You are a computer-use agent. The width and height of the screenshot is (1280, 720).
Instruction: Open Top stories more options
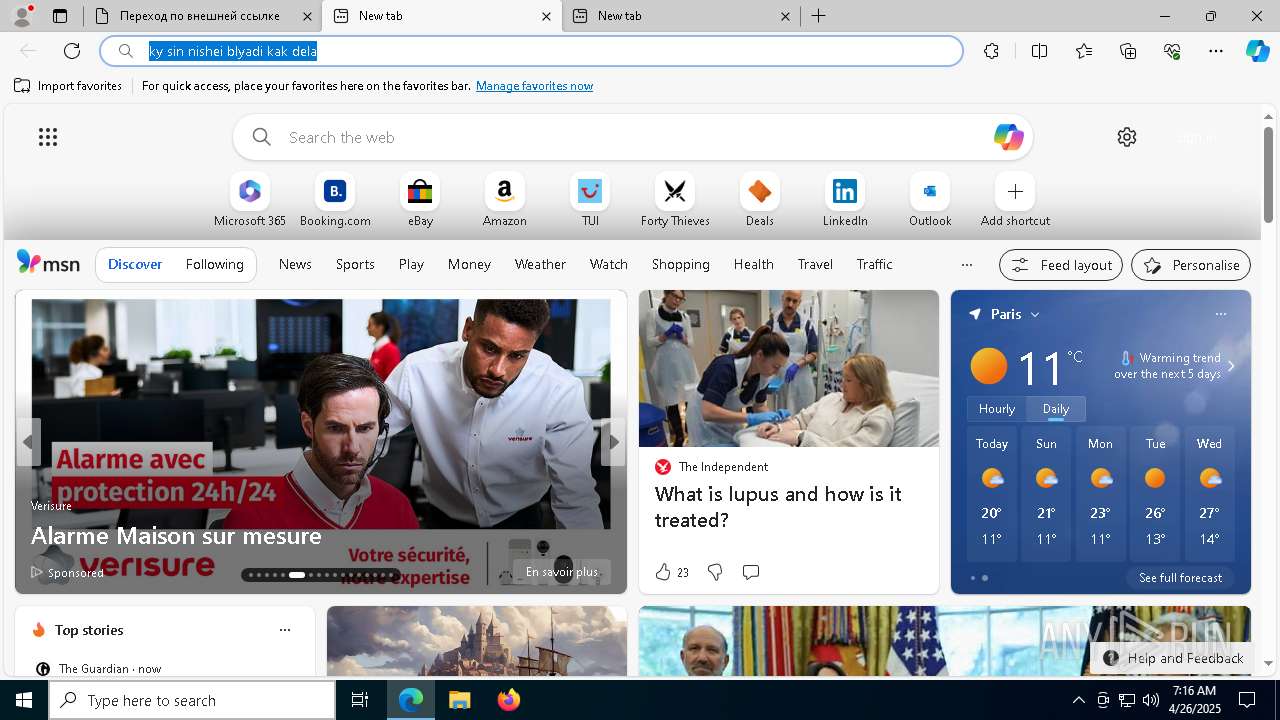coord(285,630)
